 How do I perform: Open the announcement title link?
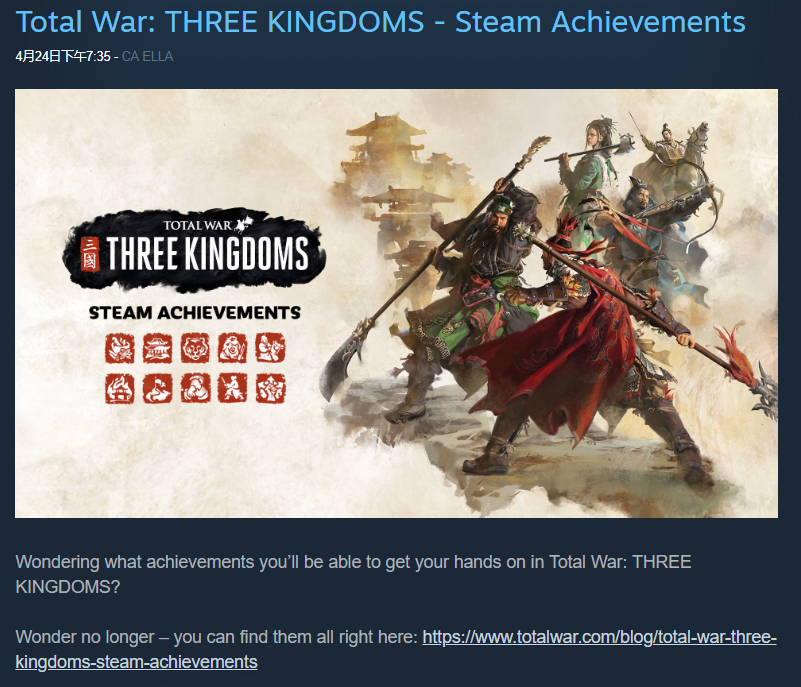click(381, 22)
